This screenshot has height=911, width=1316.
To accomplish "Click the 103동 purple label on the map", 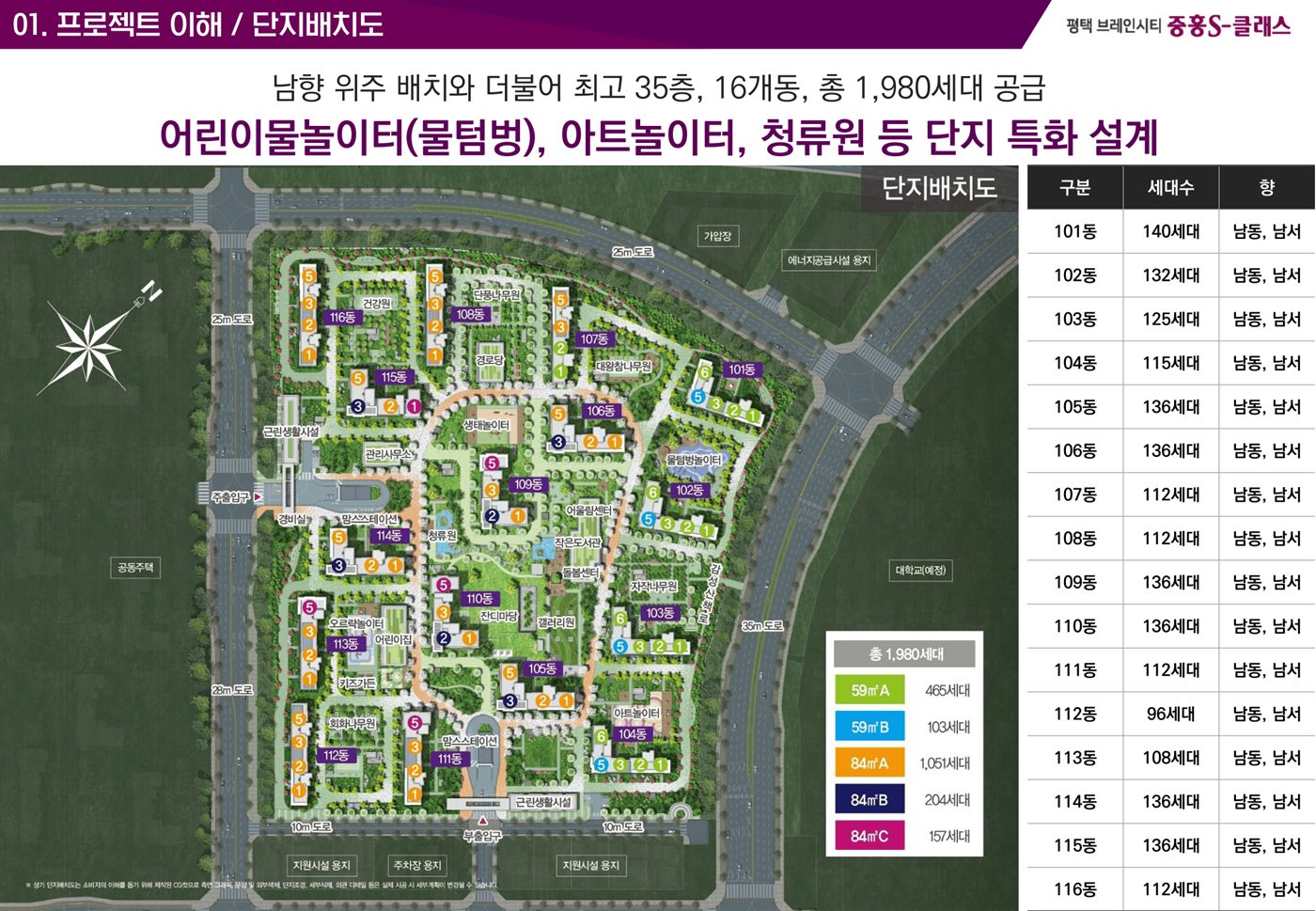I will (x=660, y=613).
